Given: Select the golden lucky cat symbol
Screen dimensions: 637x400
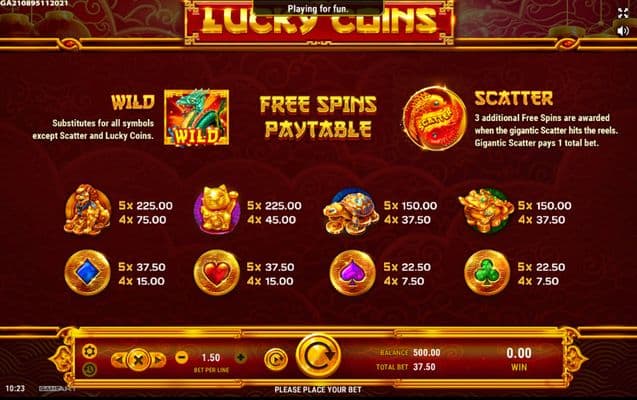Looking at the screenshot, I should [x=216, y=210].
